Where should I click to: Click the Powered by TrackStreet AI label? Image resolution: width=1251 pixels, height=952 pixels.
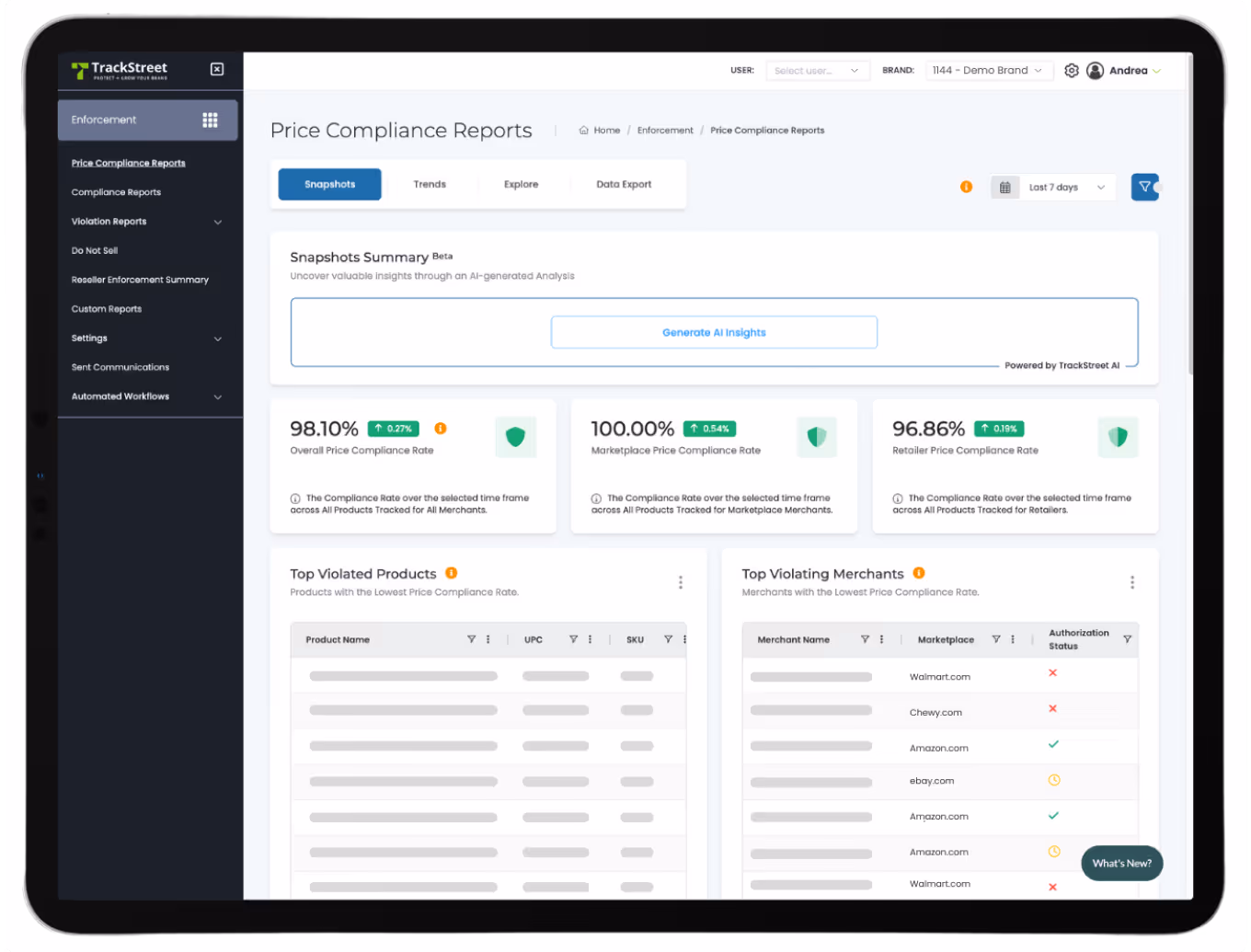click(x=1062, y=365)
